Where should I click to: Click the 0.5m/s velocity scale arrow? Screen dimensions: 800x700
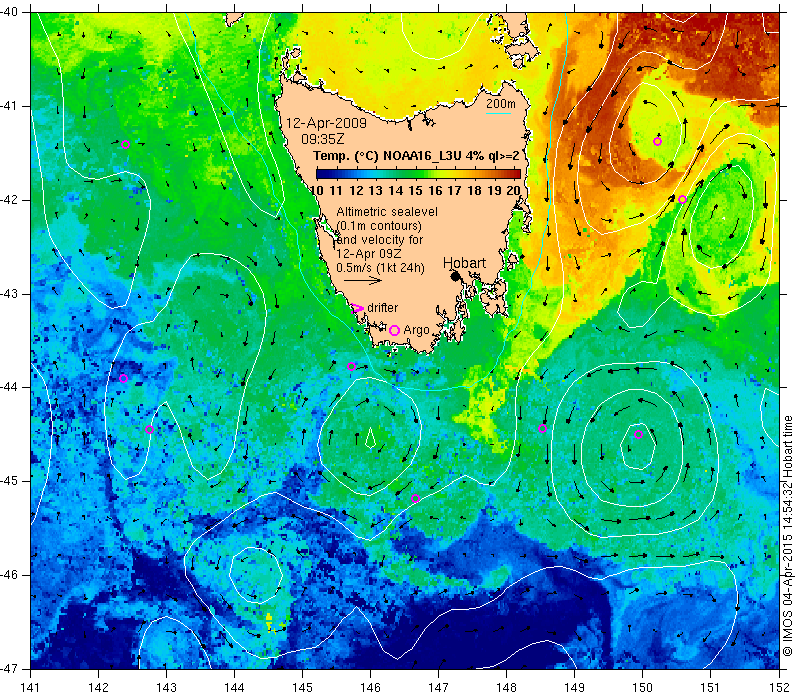362,280
